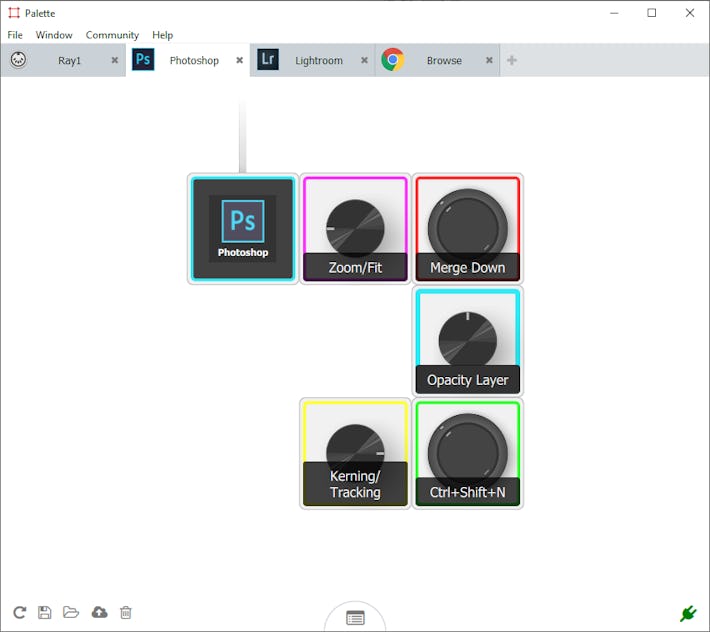This screenshot has width=710, height=632.
Task: Open the bottom center panel list icon
Action: pos(355,618)
